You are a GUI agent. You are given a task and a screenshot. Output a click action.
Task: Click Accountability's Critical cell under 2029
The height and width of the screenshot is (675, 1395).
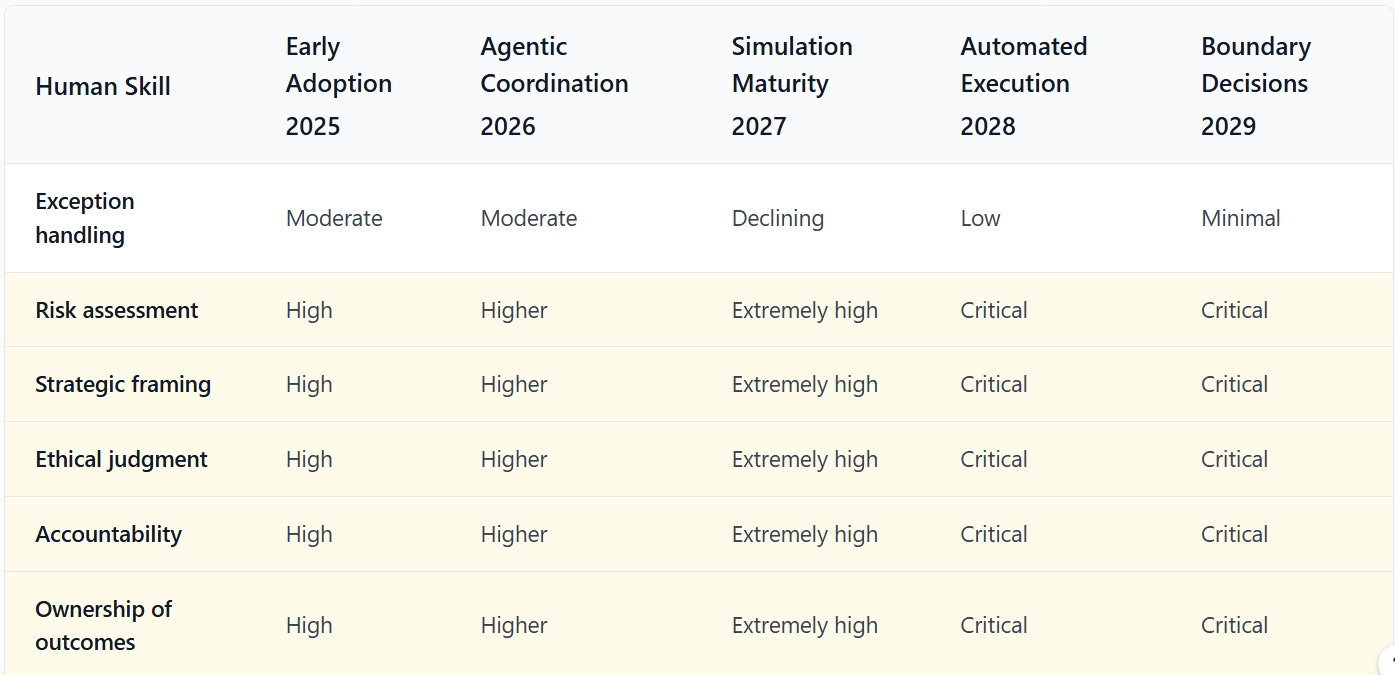point(1234,534)
